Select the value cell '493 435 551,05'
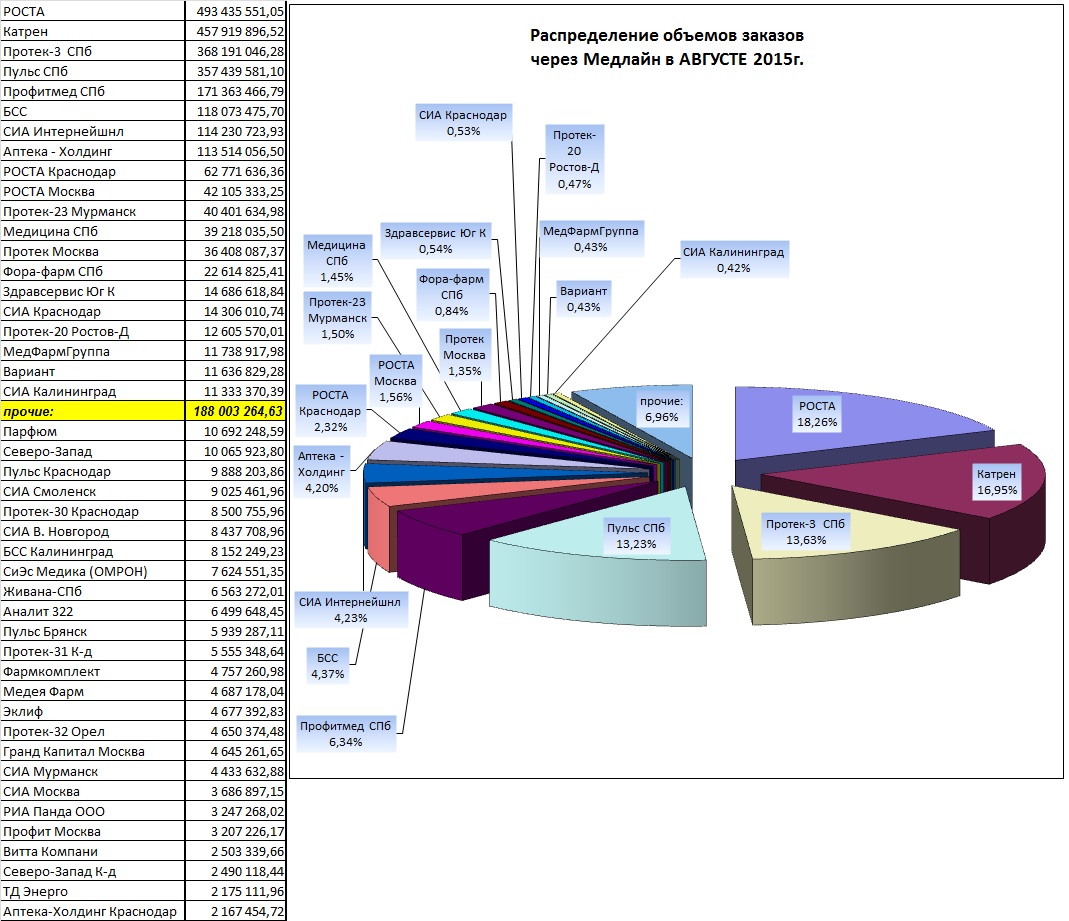1069x921 pixels. pyautogui.click(x=235, y=11)
